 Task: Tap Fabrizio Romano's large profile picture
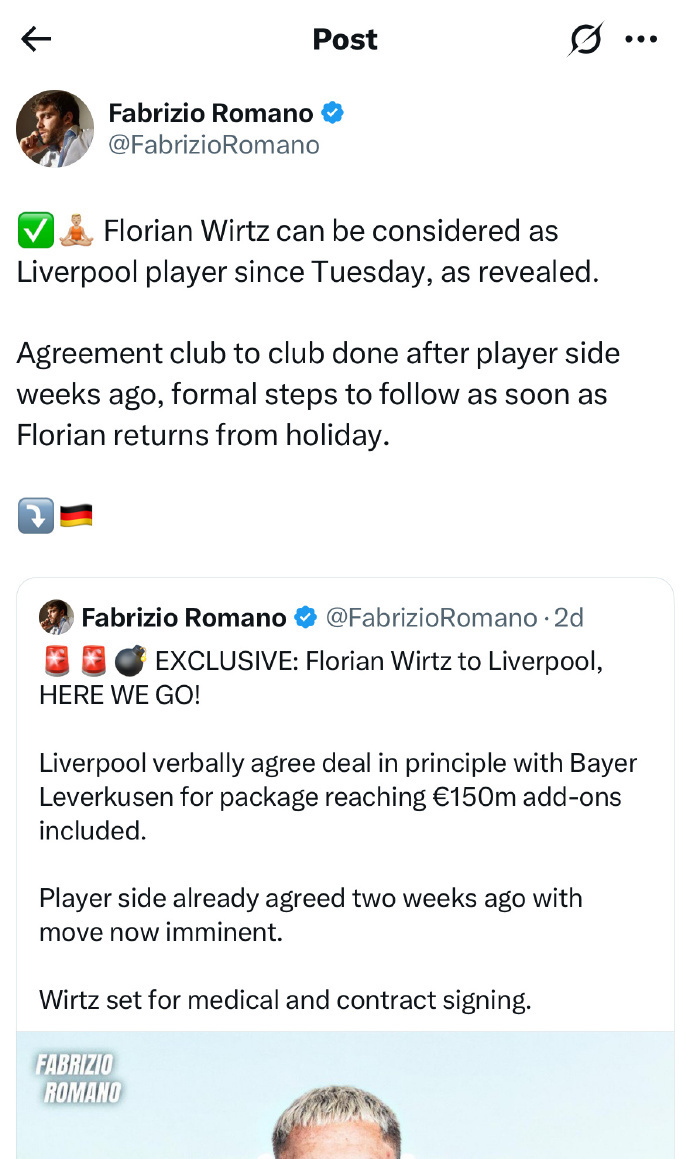(x=55, y=129)
